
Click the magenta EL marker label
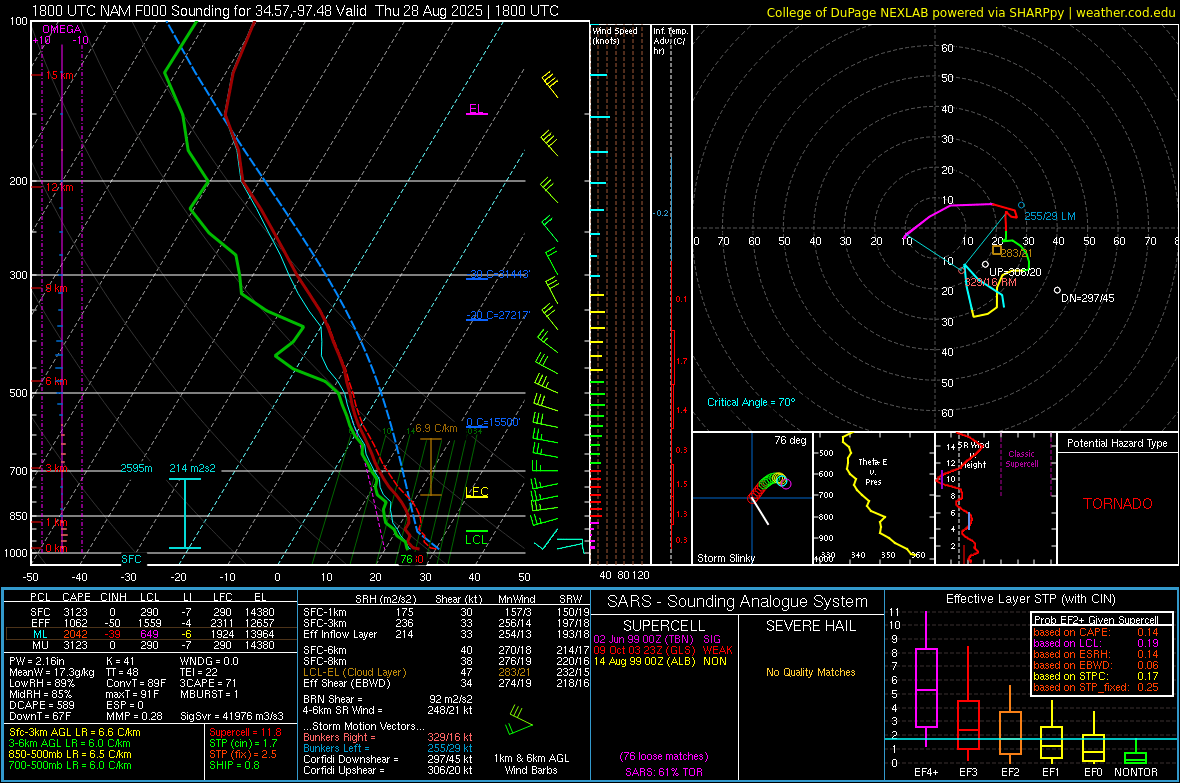point(476,108)
